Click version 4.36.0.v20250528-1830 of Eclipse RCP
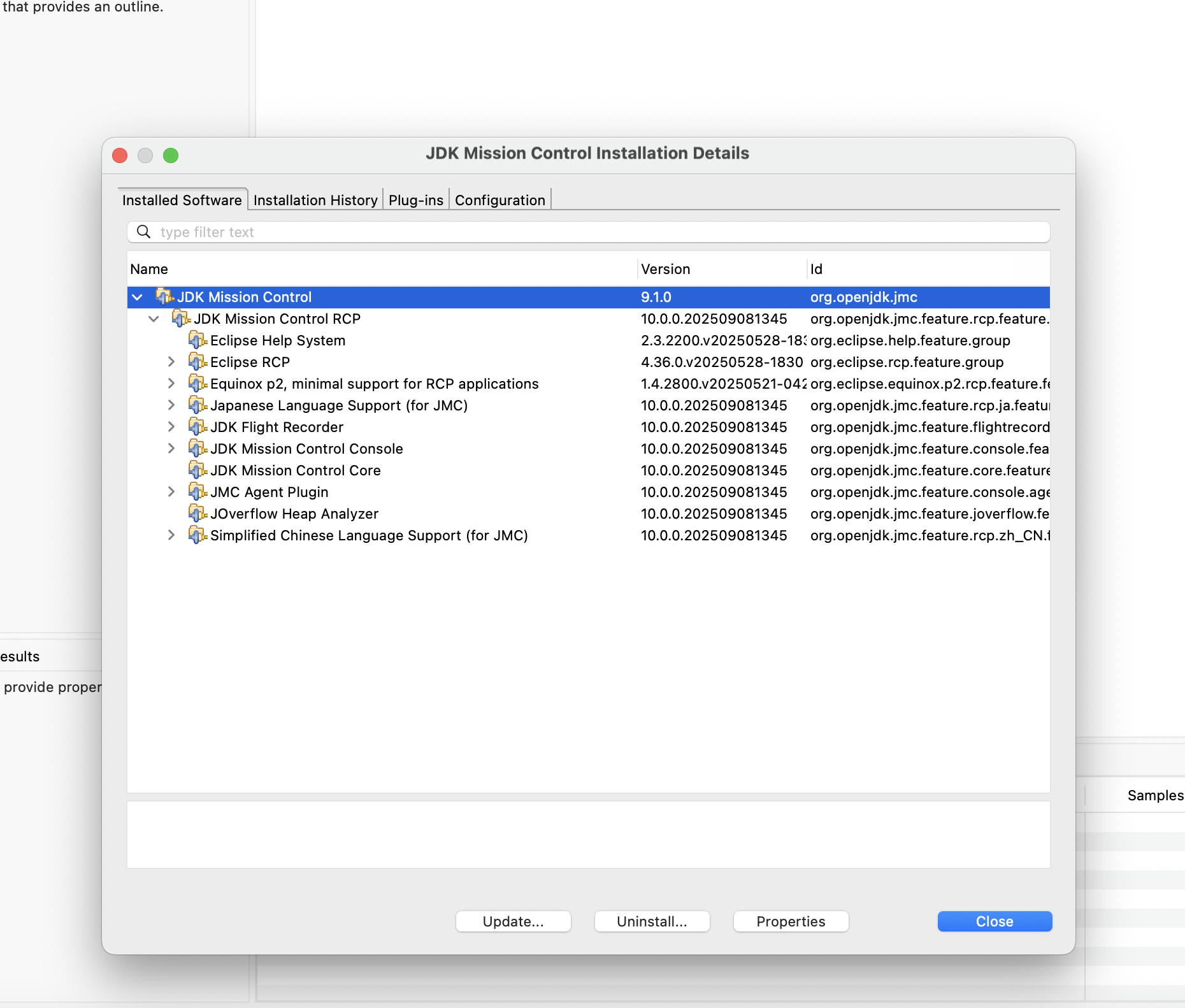1185x1008 pixels. point(722,362)
